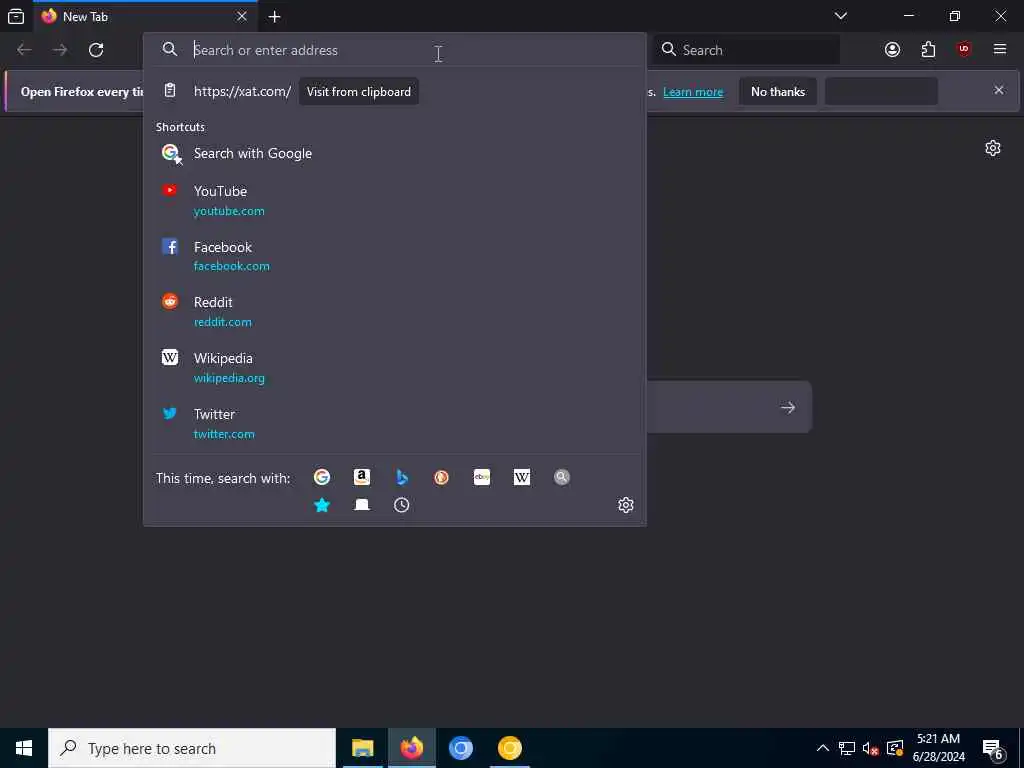Open the Firefox account icon
This screenshot has width=1024, height=768.
point(892,50)
